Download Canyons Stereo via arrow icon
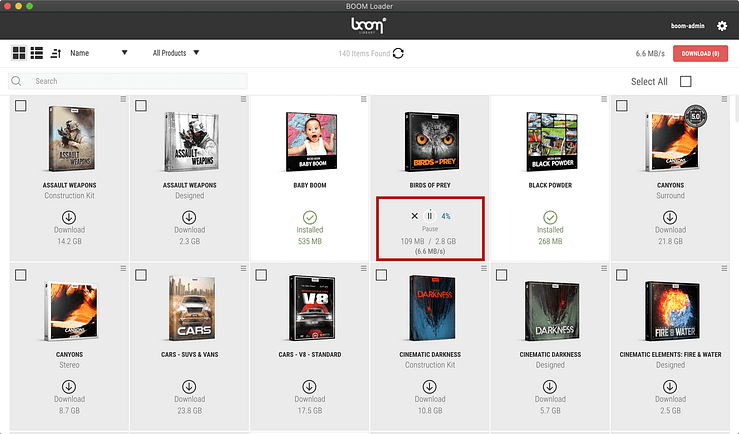739x434 pixels. [69, 386]
